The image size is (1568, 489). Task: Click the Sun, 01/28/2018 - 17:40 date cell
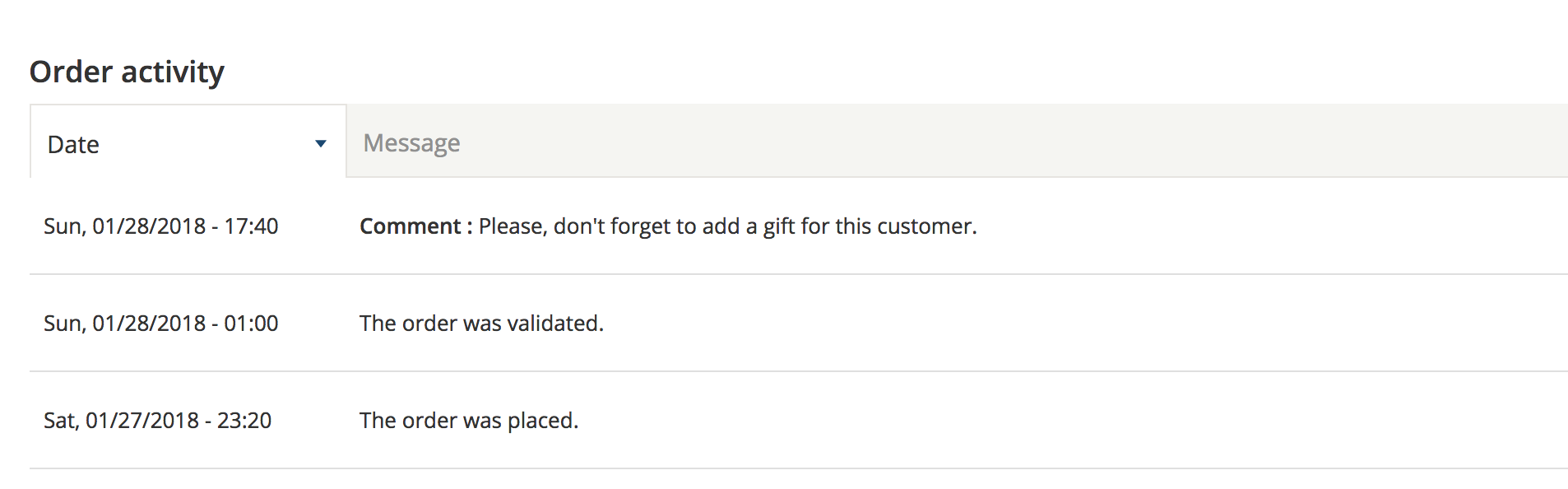(x=161, y=226)
